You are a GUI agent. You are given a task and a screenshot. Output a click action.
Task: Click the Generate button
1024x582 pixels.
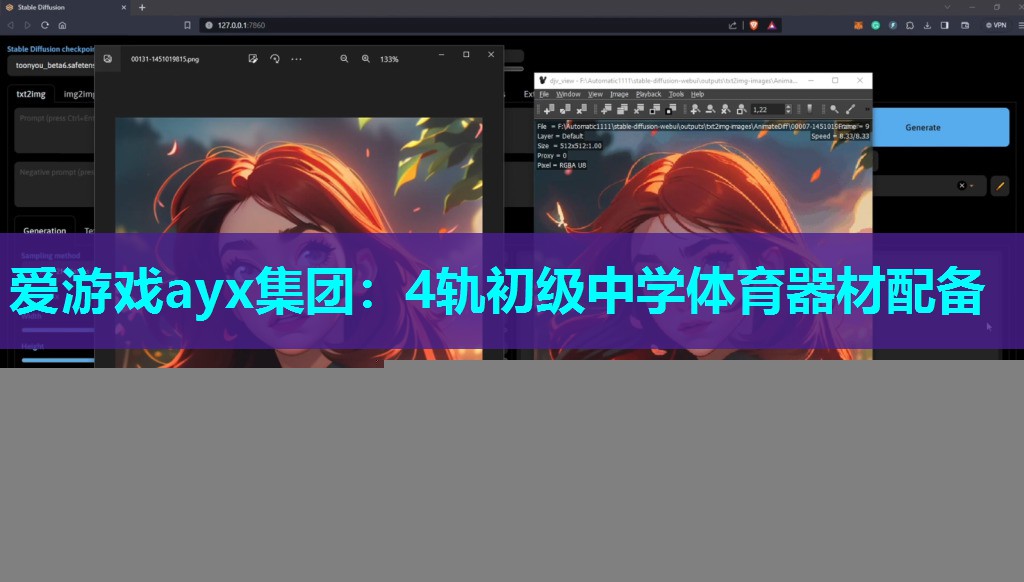(940, 127)
